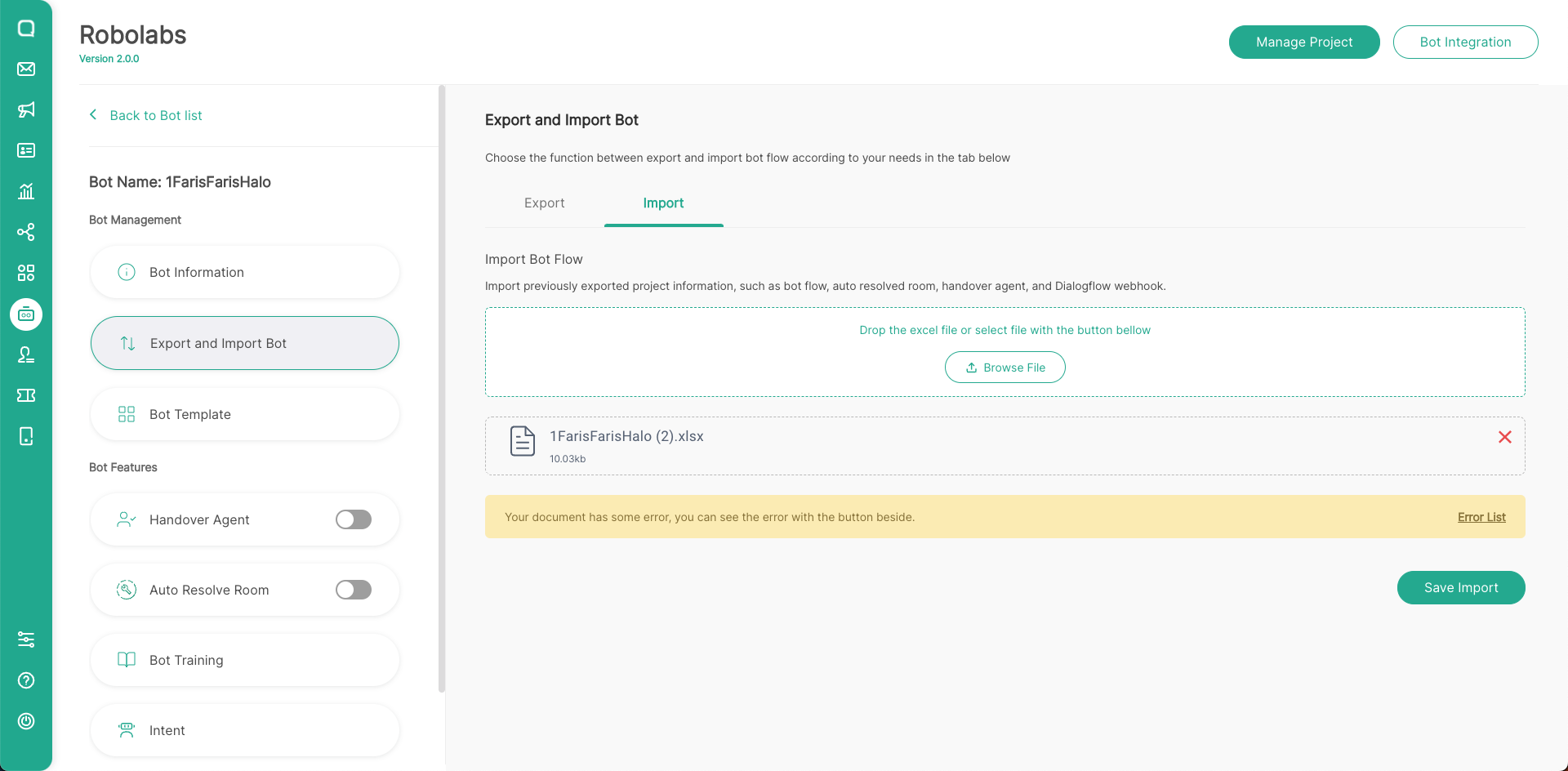1568x771 pixels.
Task: Click the megaphone broadcast sidebar icon
Action: (x=26, y=109)
